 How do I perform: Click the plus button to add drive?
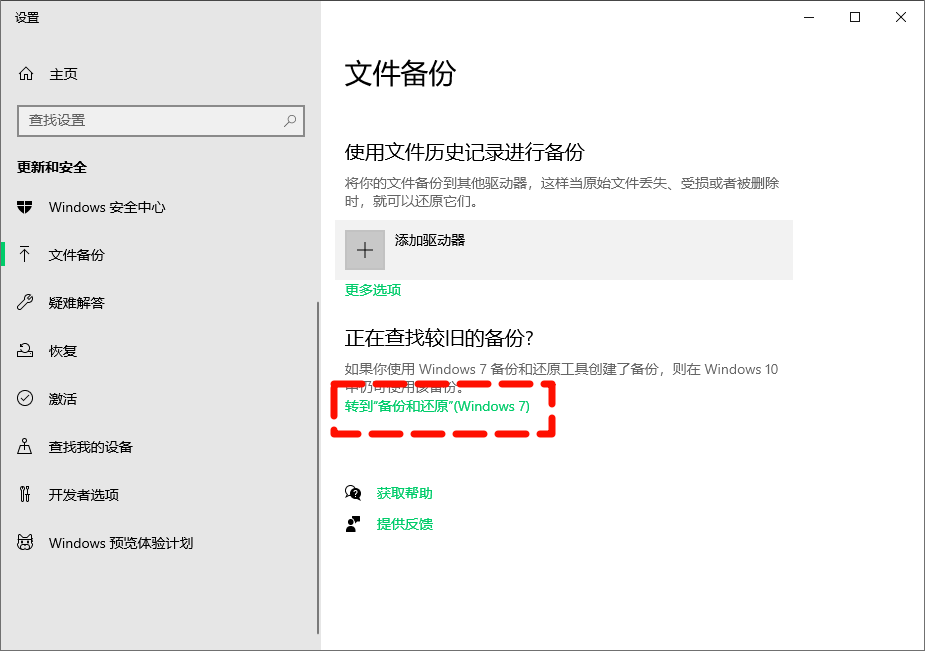pos(365,250)
